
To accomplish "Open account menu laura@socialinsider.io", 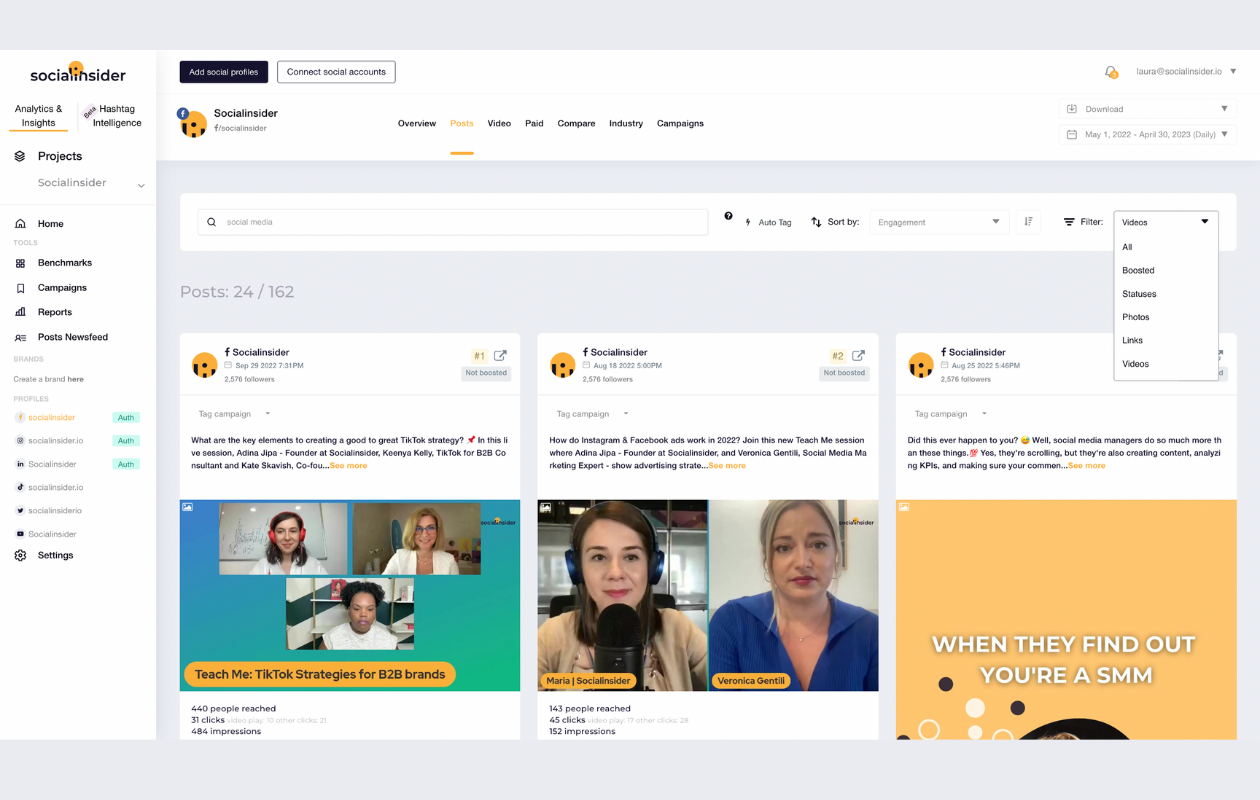I will pos(1187,72).
